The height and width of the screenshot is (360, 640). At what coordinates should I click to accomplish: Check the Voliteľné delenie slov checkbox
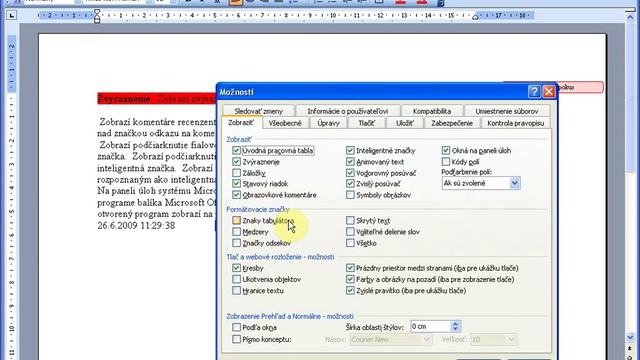(x=350, y=232)
